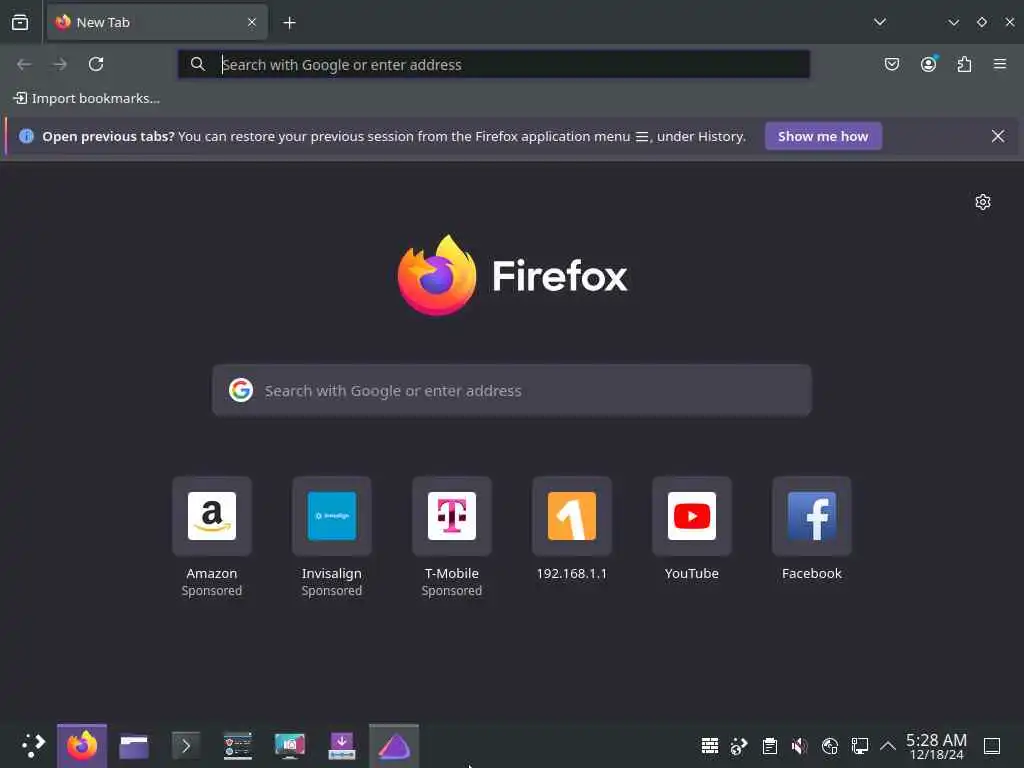The image size is (1024, 768).
Task: Open new tab personalize settings gear
Action: pyautogui.click(x=983, y=202)
